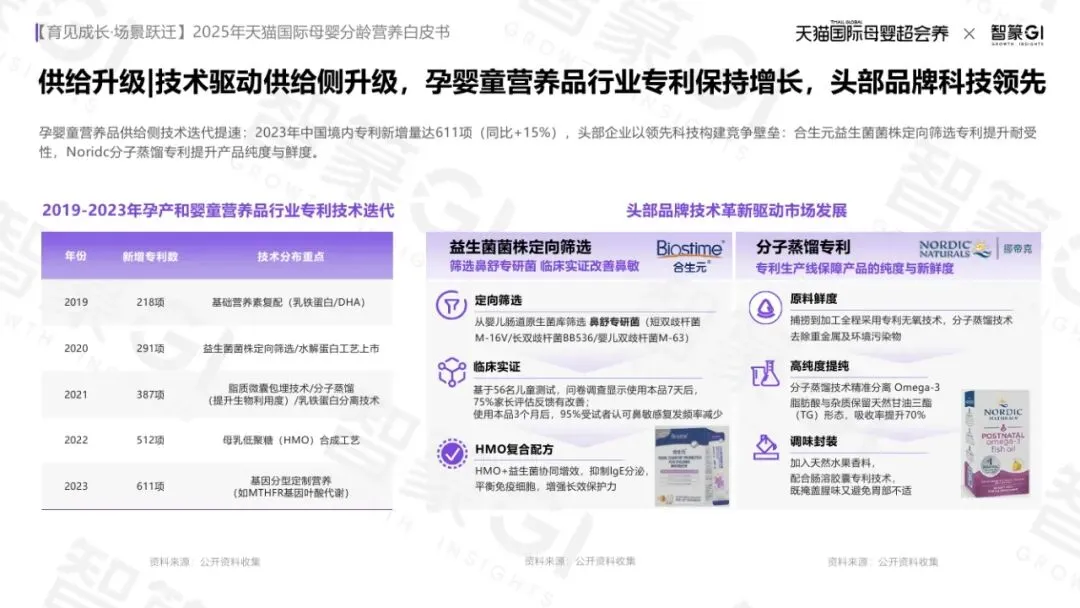Click the 智篆GI logo
The width and height of the screenshot is (1080, 608).
[x=1017, y=34]
